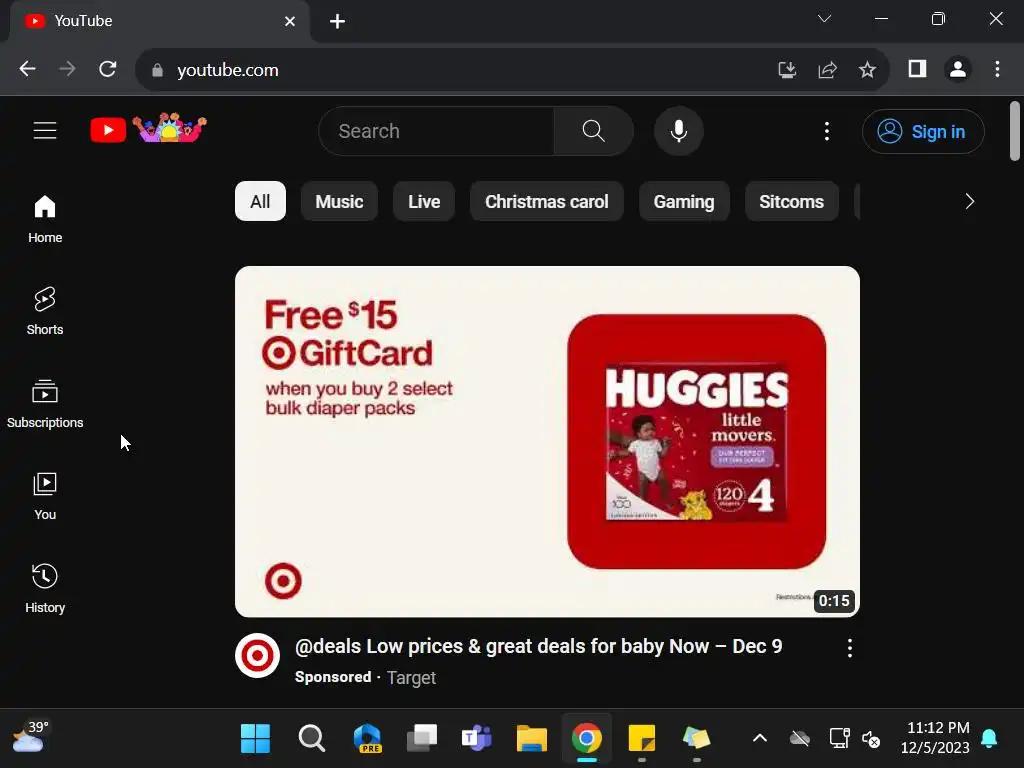Screen dimensions: 1024x768
Task: Select the Gaming filter chip
Action: [x=684, y=201]
